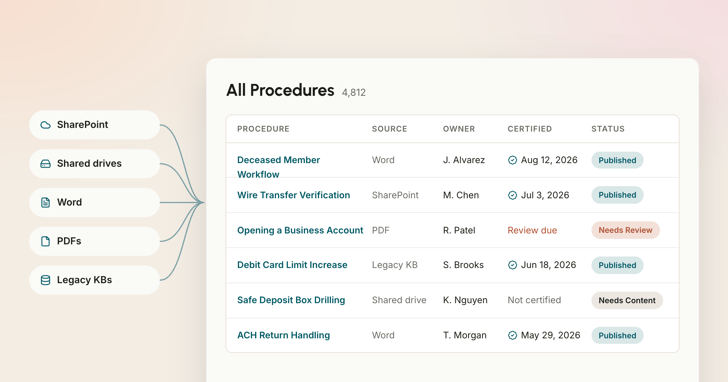Click Legacy KB source in Debit Card row

click(395, 265)
